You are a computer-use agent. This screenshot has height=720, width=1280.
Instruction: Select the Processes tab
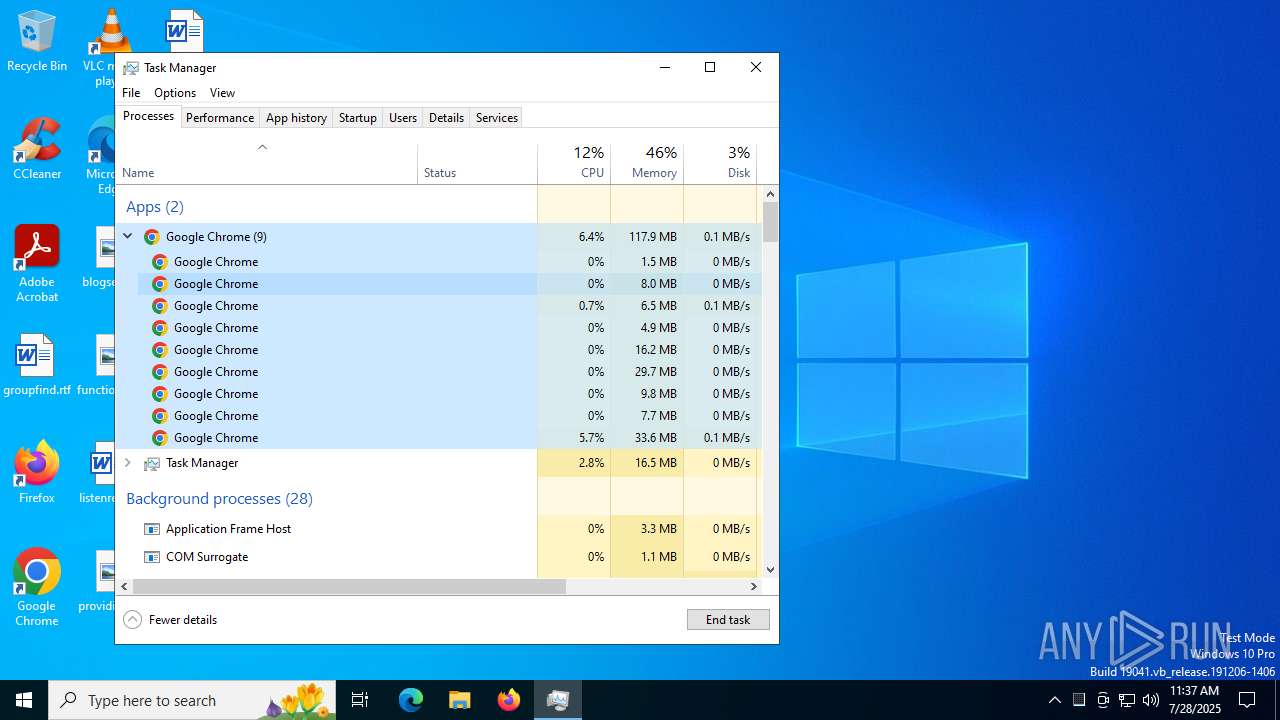pos(149,116)
